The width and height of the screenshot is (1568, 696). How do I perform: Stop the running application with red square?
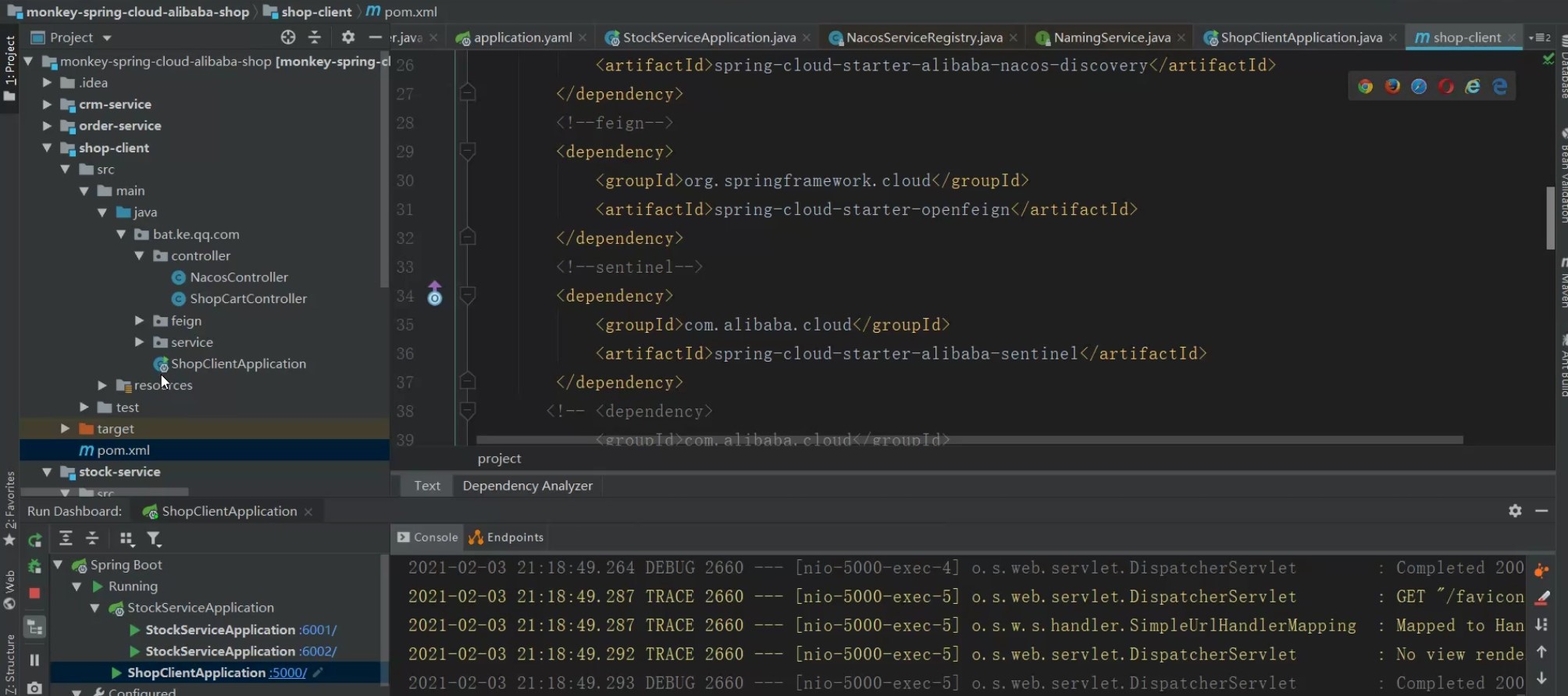click(34, 594)
